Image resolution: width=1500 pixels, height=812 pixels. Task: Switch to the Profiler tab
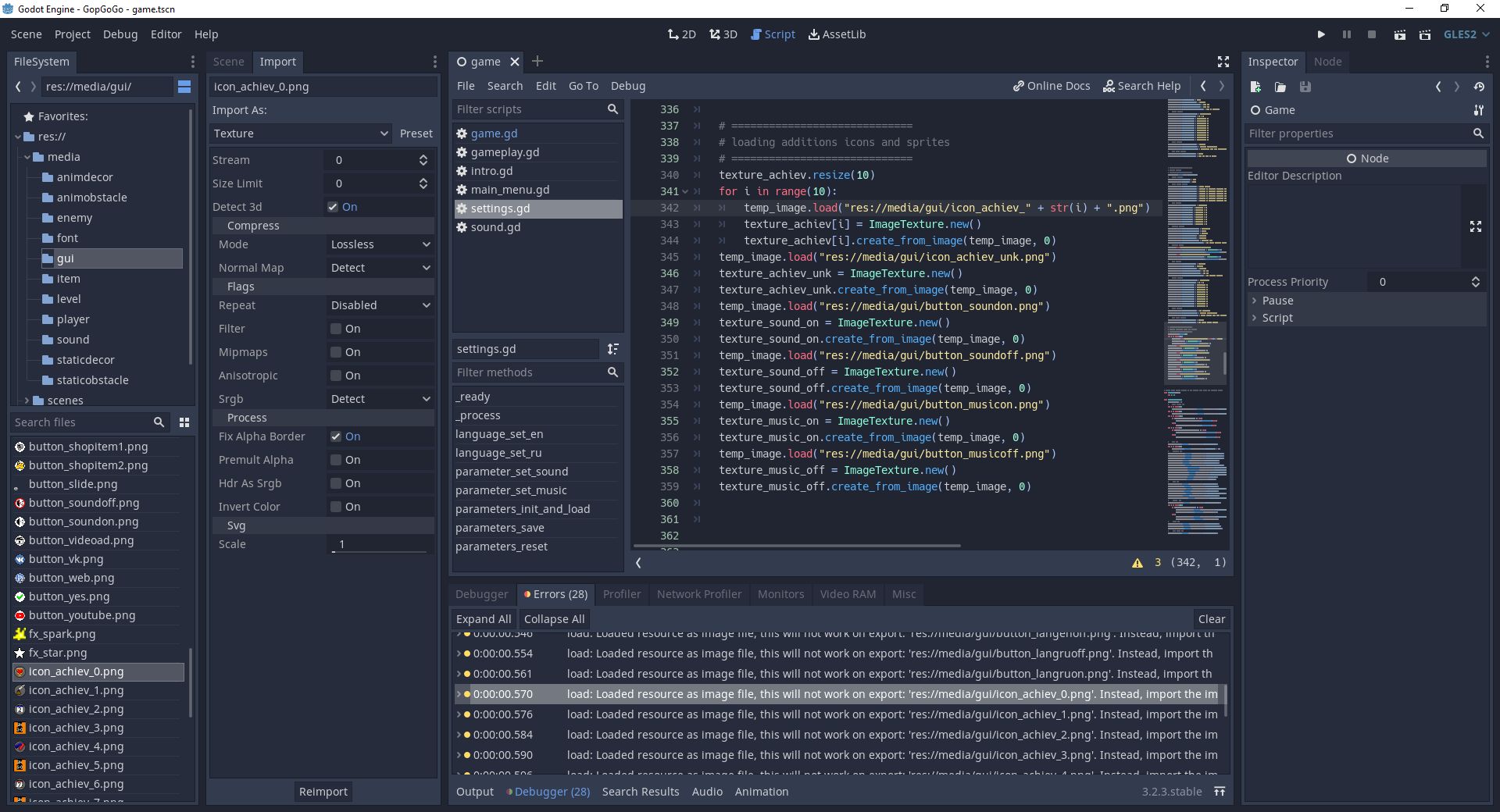tap(621, 594)
